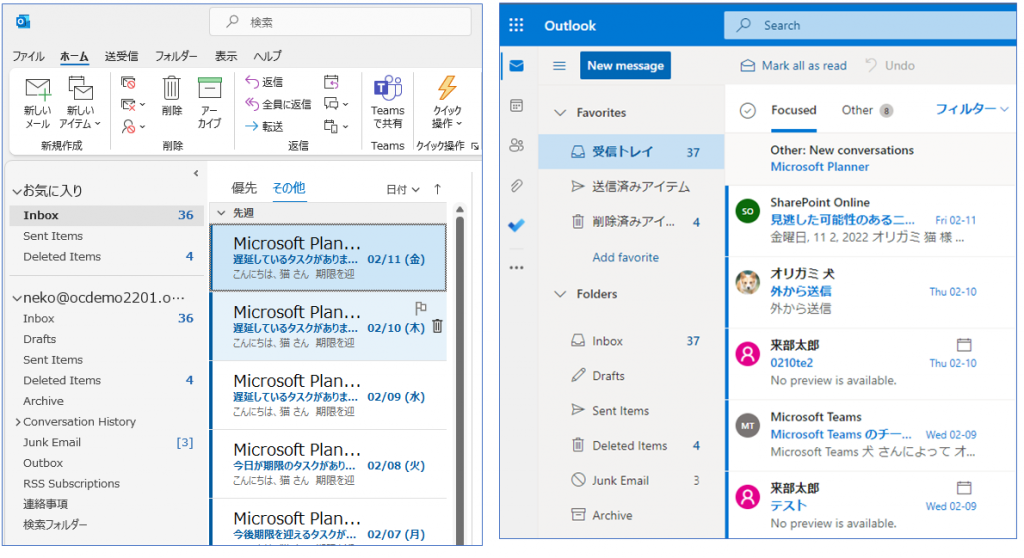
Task: Switch to Focused tab in web Outlook
Action: click(793, 110)
